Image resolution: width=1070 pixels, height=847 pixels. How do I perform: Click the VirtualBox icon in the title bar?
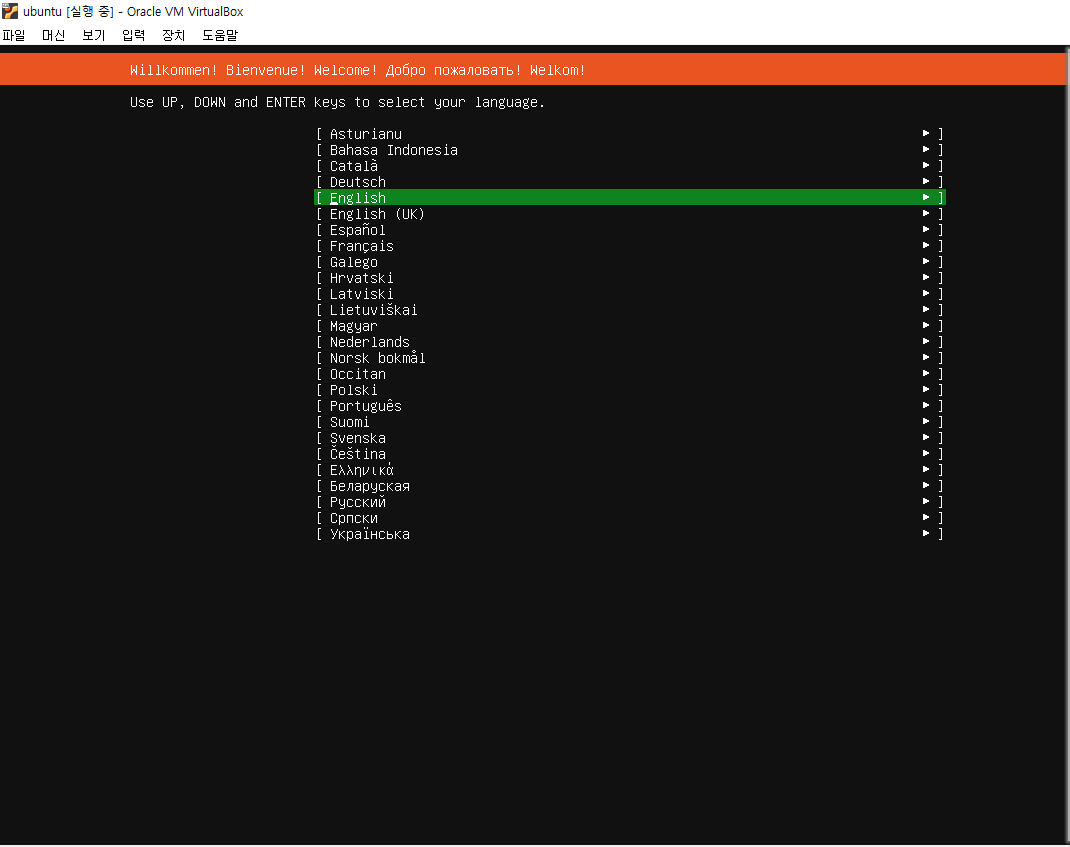click(10, 11)
